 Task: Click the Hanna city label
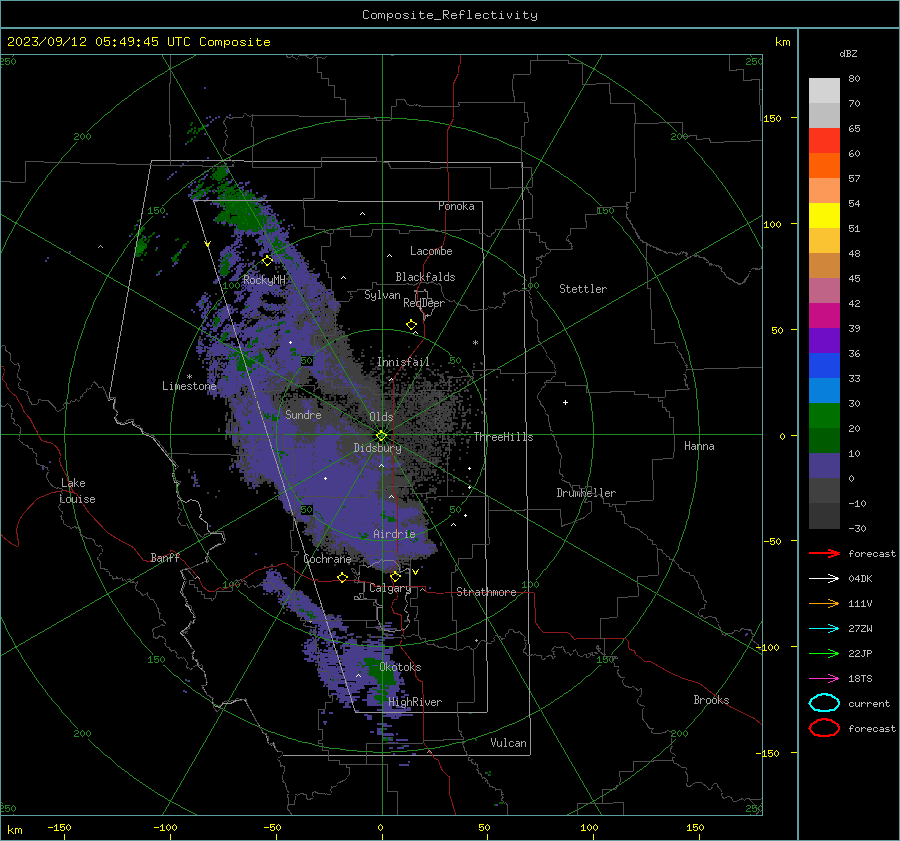pos(699,446)
